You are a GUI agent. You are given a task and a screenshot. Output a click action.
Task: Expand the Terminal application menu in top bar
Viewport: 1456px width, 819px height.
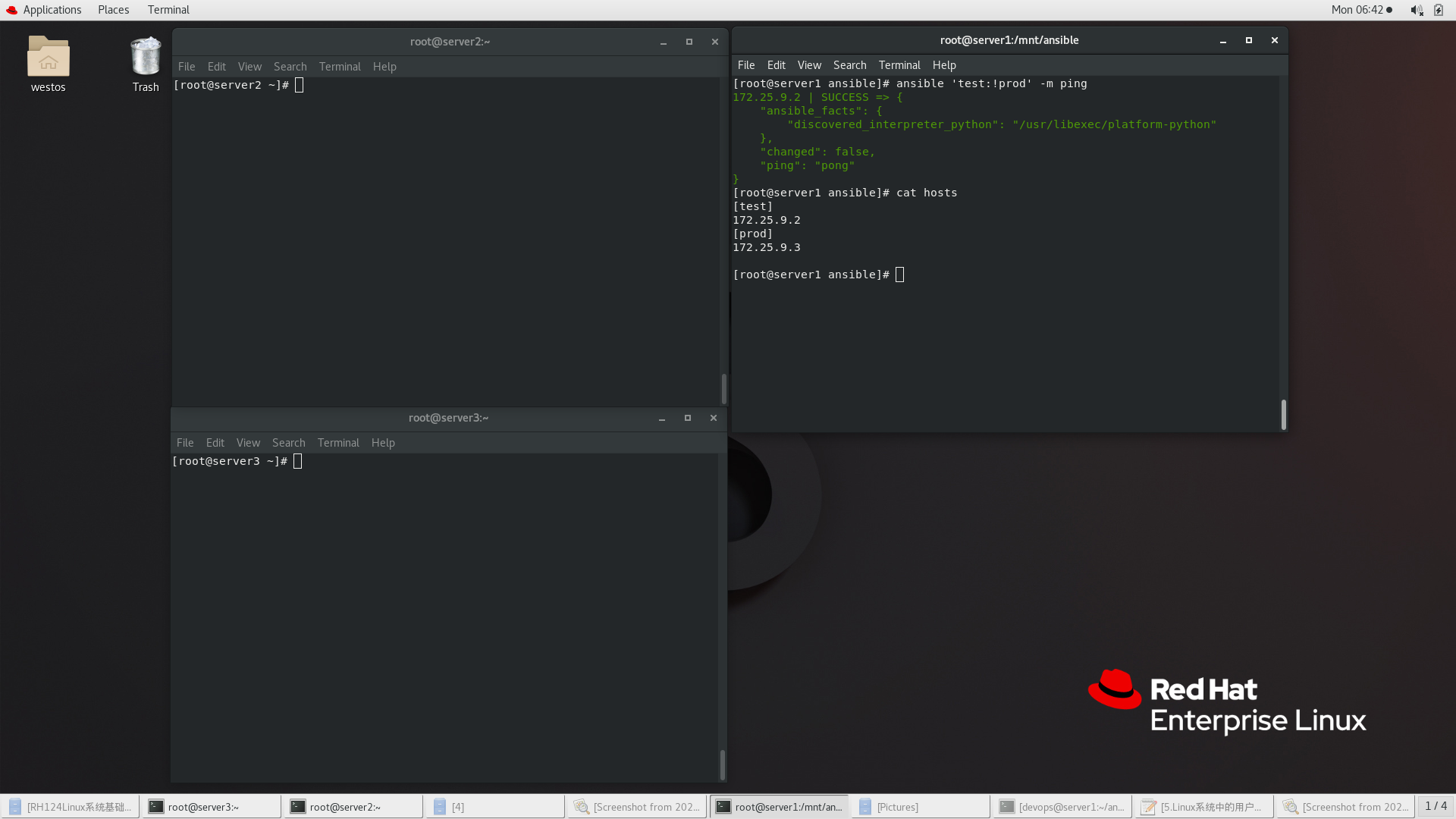pyautogui.click(x=168, y=10)
